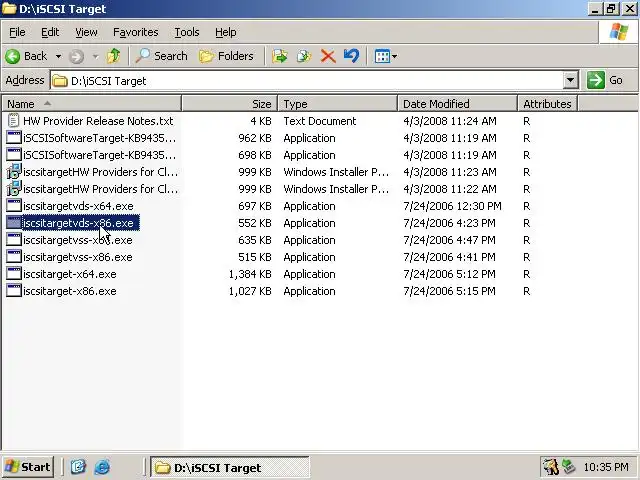
Task: Click the folder icon in the address bar
Action: click(60, 81)
